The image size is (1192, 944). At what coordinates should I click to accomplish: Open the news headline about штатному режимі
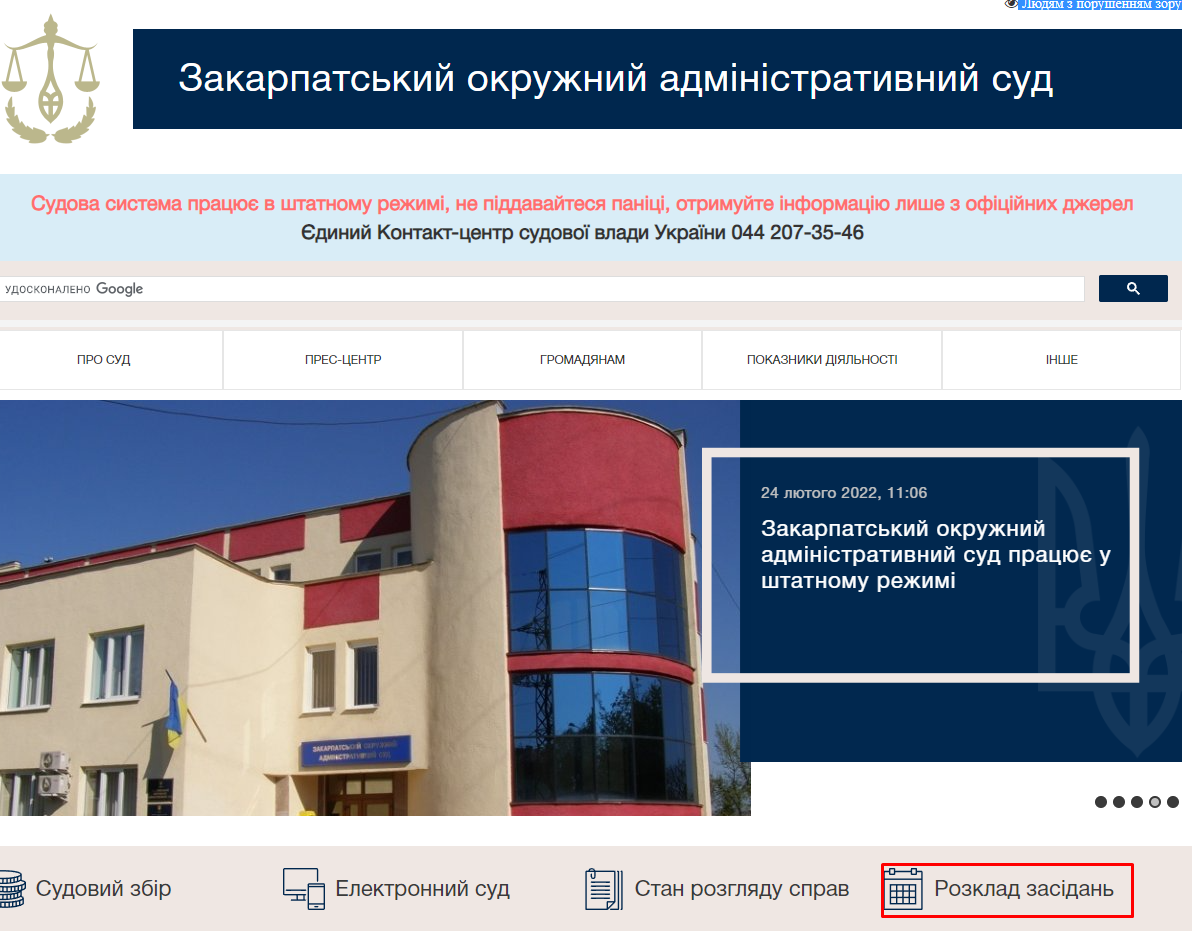click(935, 554)
